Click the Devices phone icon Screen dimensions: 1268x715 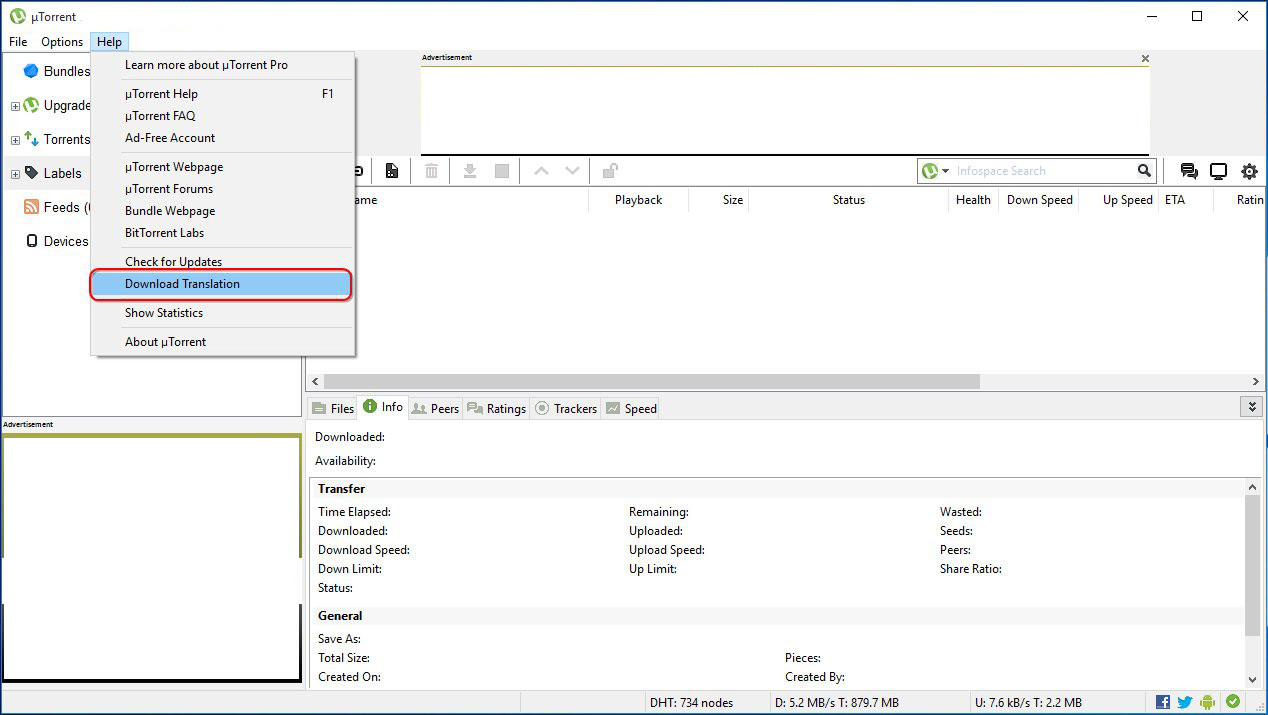(x=31, y=241)
